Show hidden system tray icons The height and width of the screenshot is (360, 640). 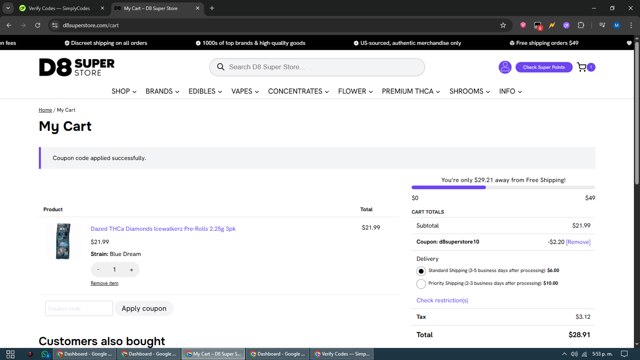click(x=564, y=354)
